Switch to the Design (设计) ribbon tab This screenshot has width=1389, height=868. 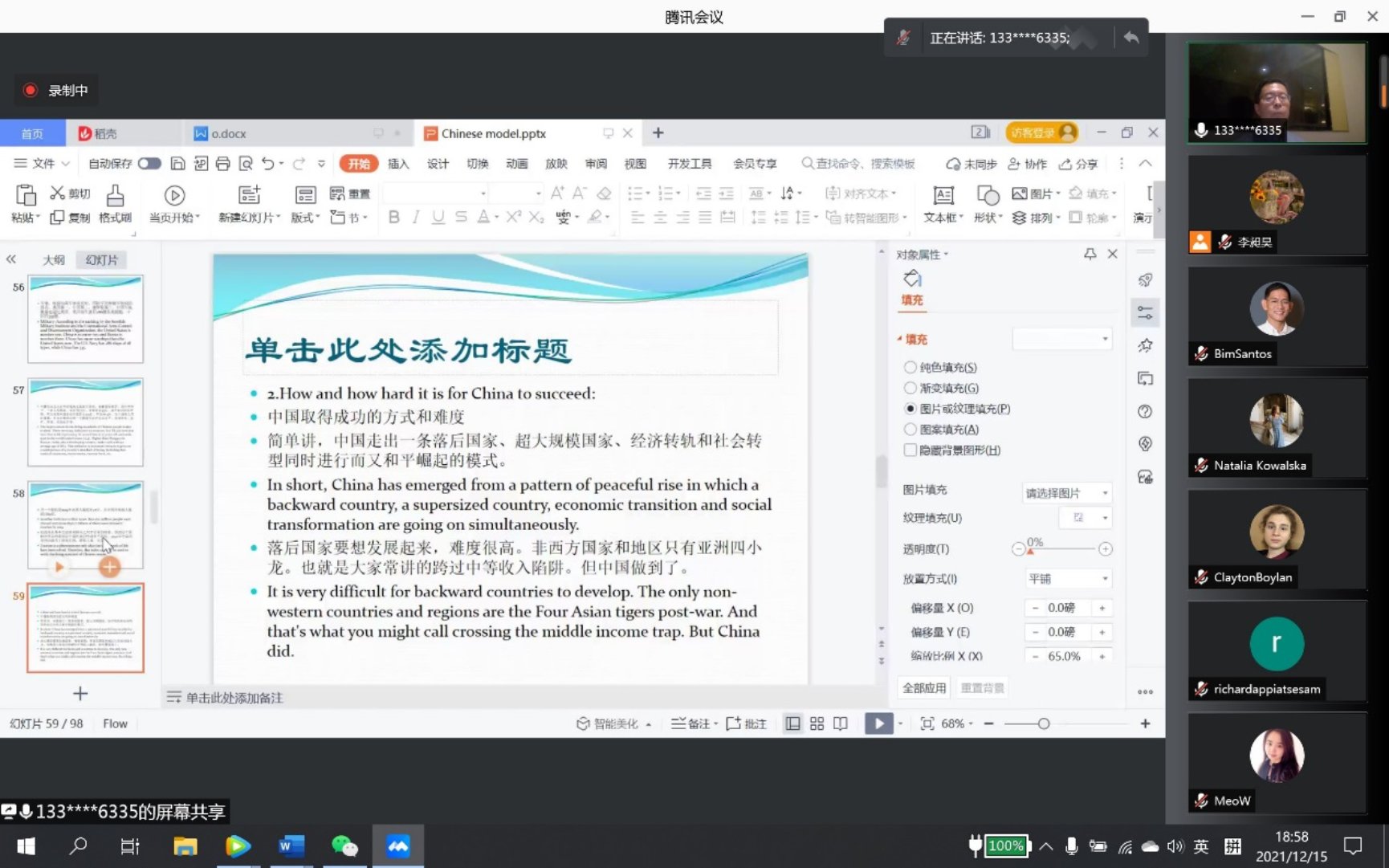click(x=438, y=164)
